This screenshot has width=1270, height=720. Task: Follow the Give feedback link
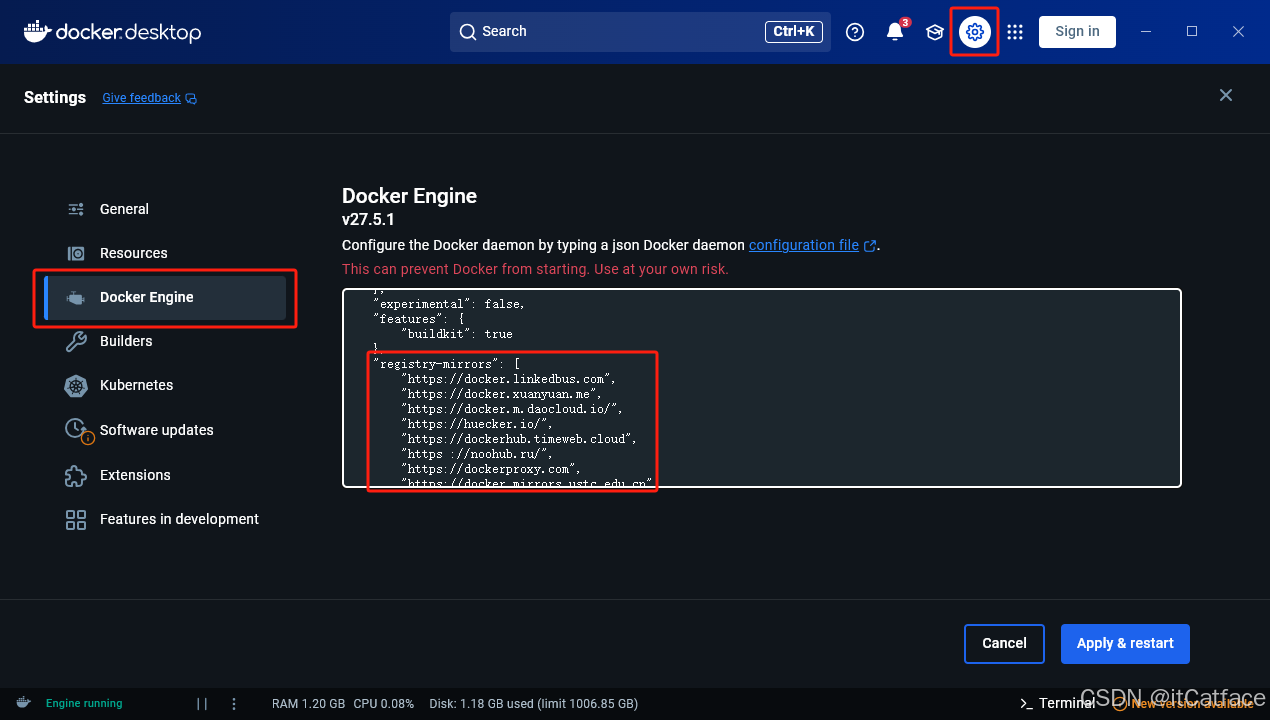click(141, 98)
